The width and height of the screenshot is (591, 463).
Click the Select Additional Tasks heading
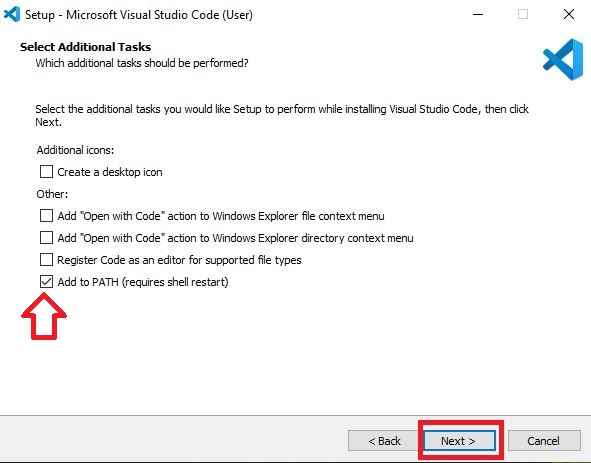coord(86,47)
